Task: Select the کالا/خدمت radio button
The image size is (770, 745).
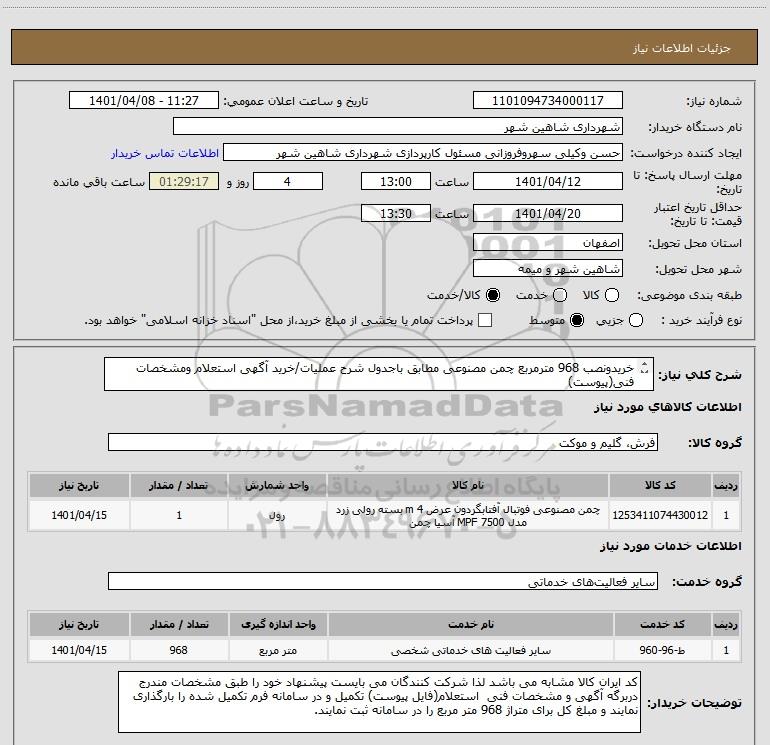Action: [493, 295]
